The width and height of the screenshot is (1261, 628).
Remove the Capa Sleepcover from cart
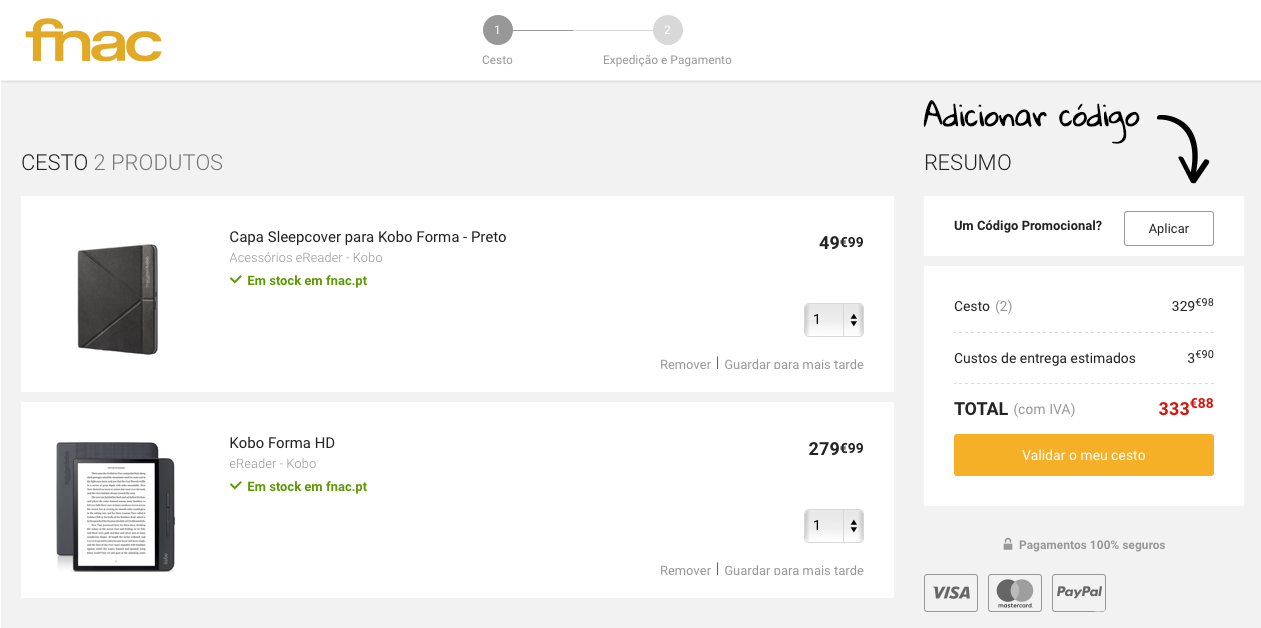click(685, 364)
